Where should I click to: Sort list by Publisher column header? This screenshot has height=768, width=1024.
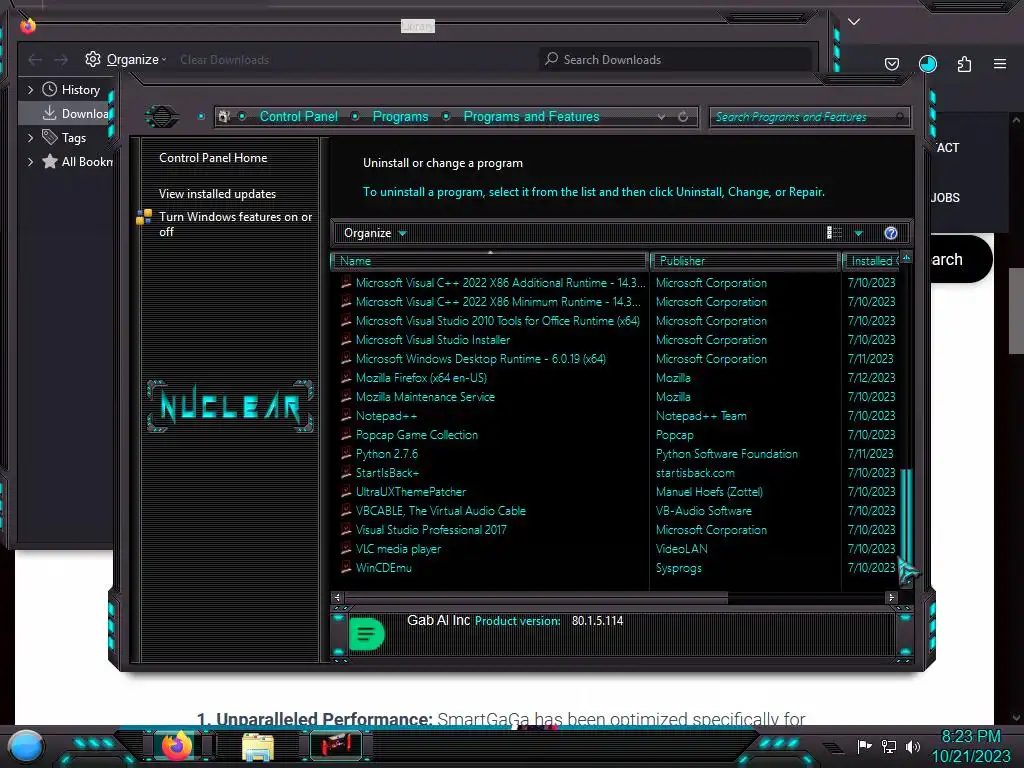(744, 261)
